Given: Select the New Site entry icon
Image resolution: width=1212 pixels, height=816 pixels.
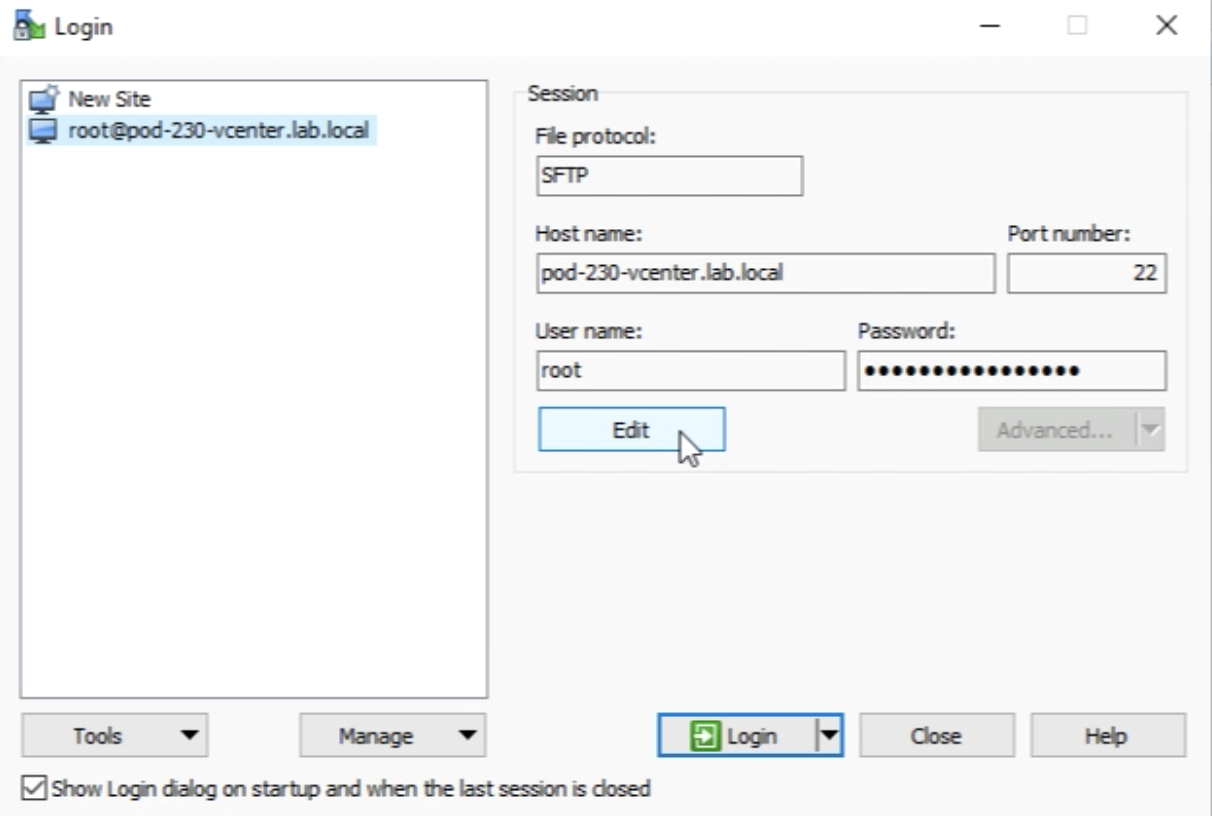Looking at the screenshot, I should coord(44,100).
